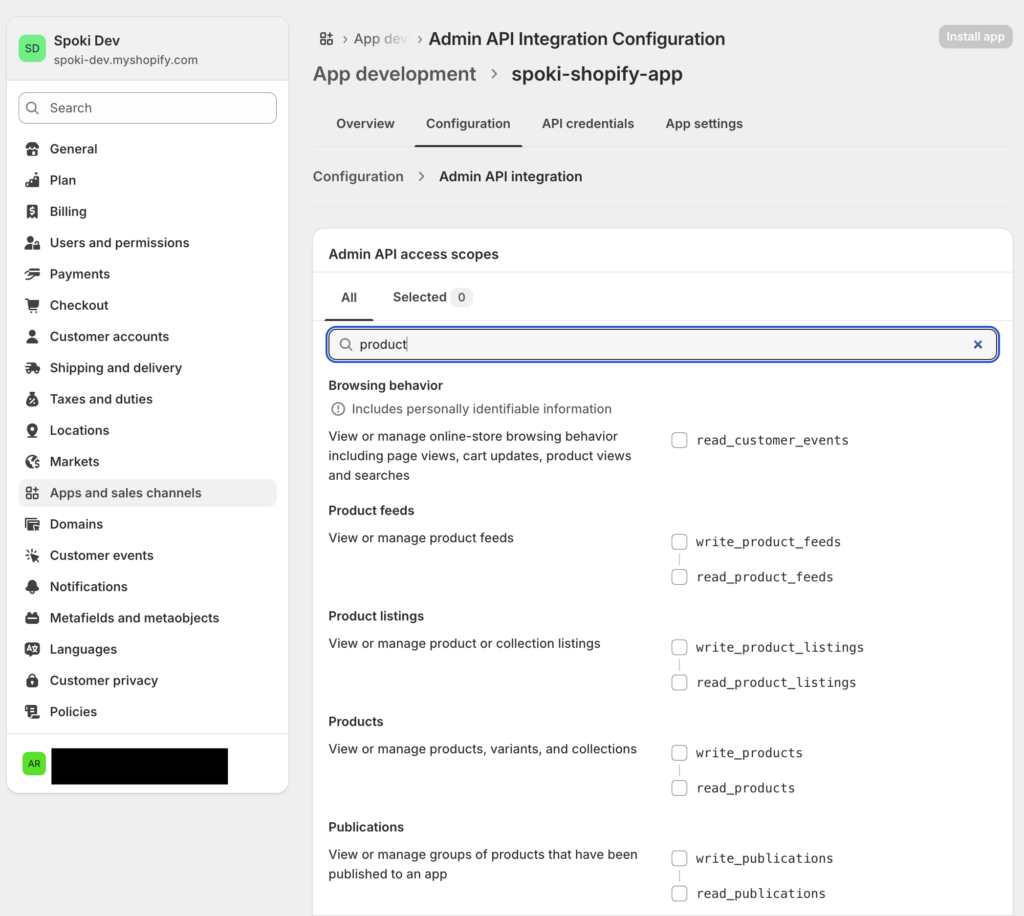Open the Spoki Dev store switcher
Viewport: 1024px width, 916px height.
point(147,50)
